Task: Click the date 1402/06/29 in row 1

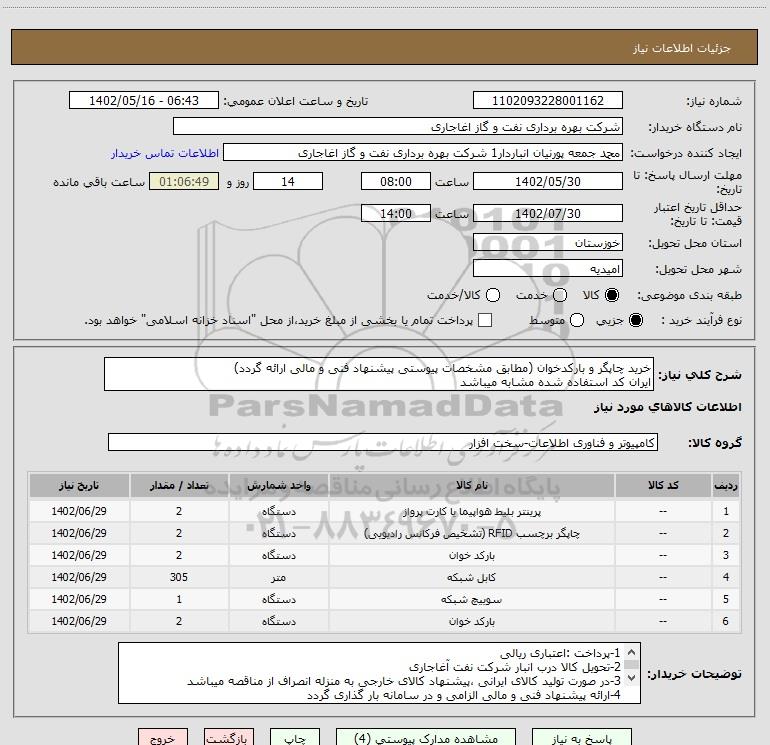Action: [x=79, y=511]
